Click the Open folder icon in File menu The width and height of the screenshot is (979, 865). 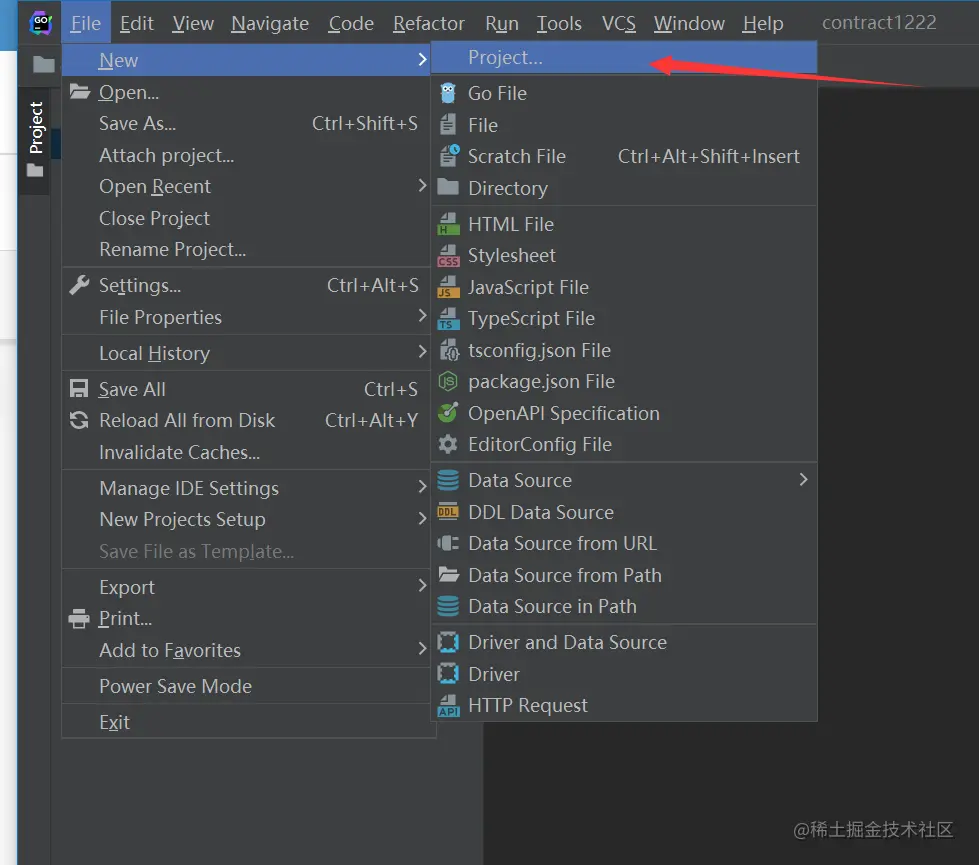point(80,92)
